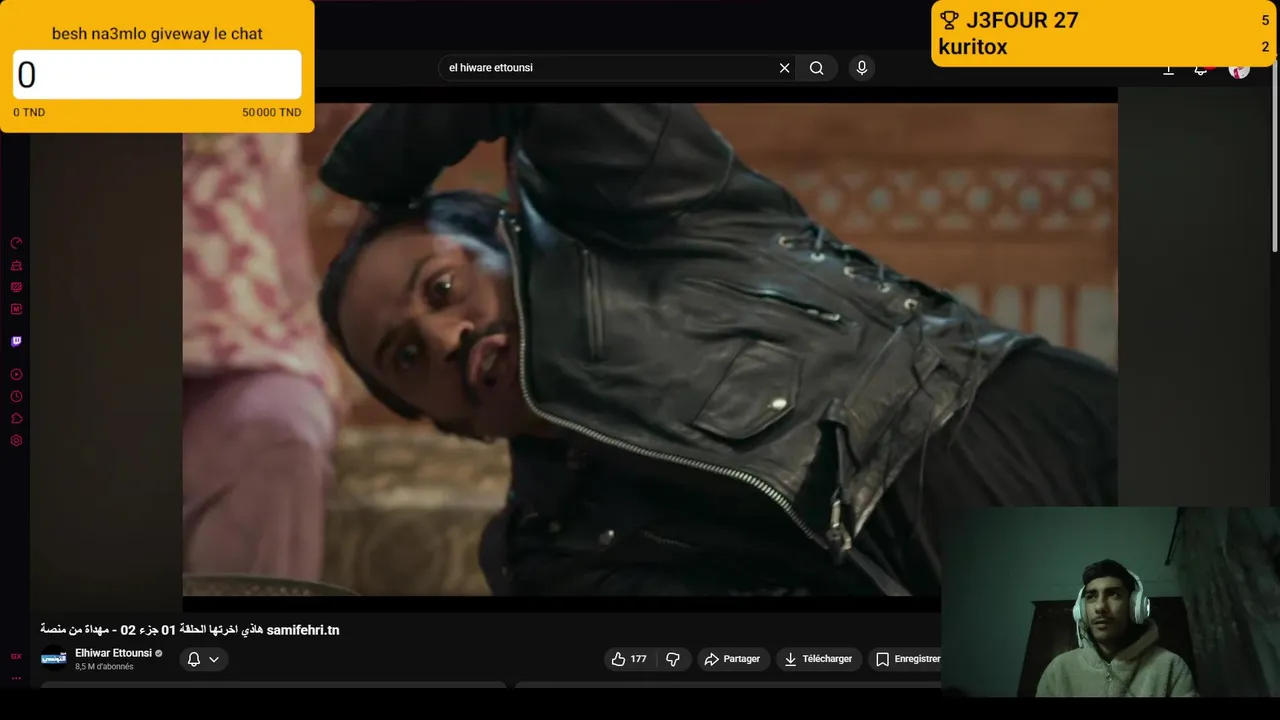Click the Télécharger download button
This screenshot has width=1280, height=720.
pyautogui.click(x=818, y=659)
